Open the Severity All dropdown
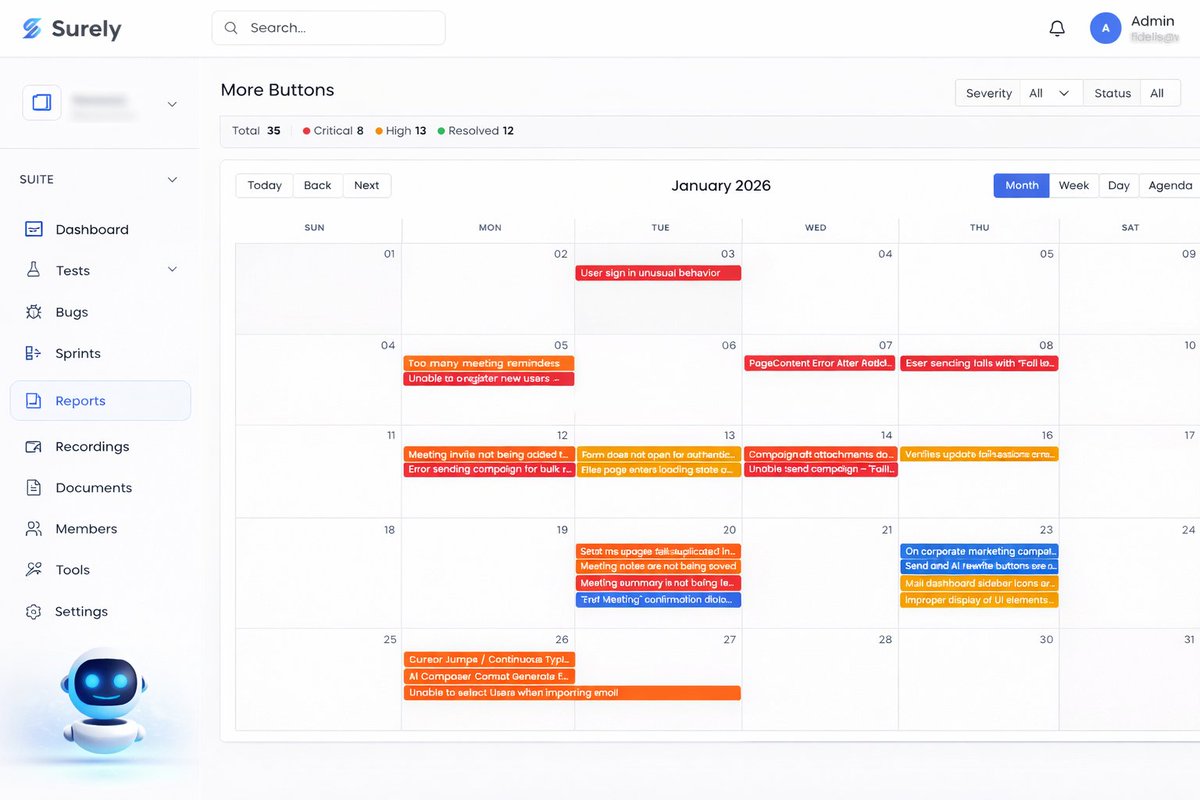 click(x=1051, y=93)
